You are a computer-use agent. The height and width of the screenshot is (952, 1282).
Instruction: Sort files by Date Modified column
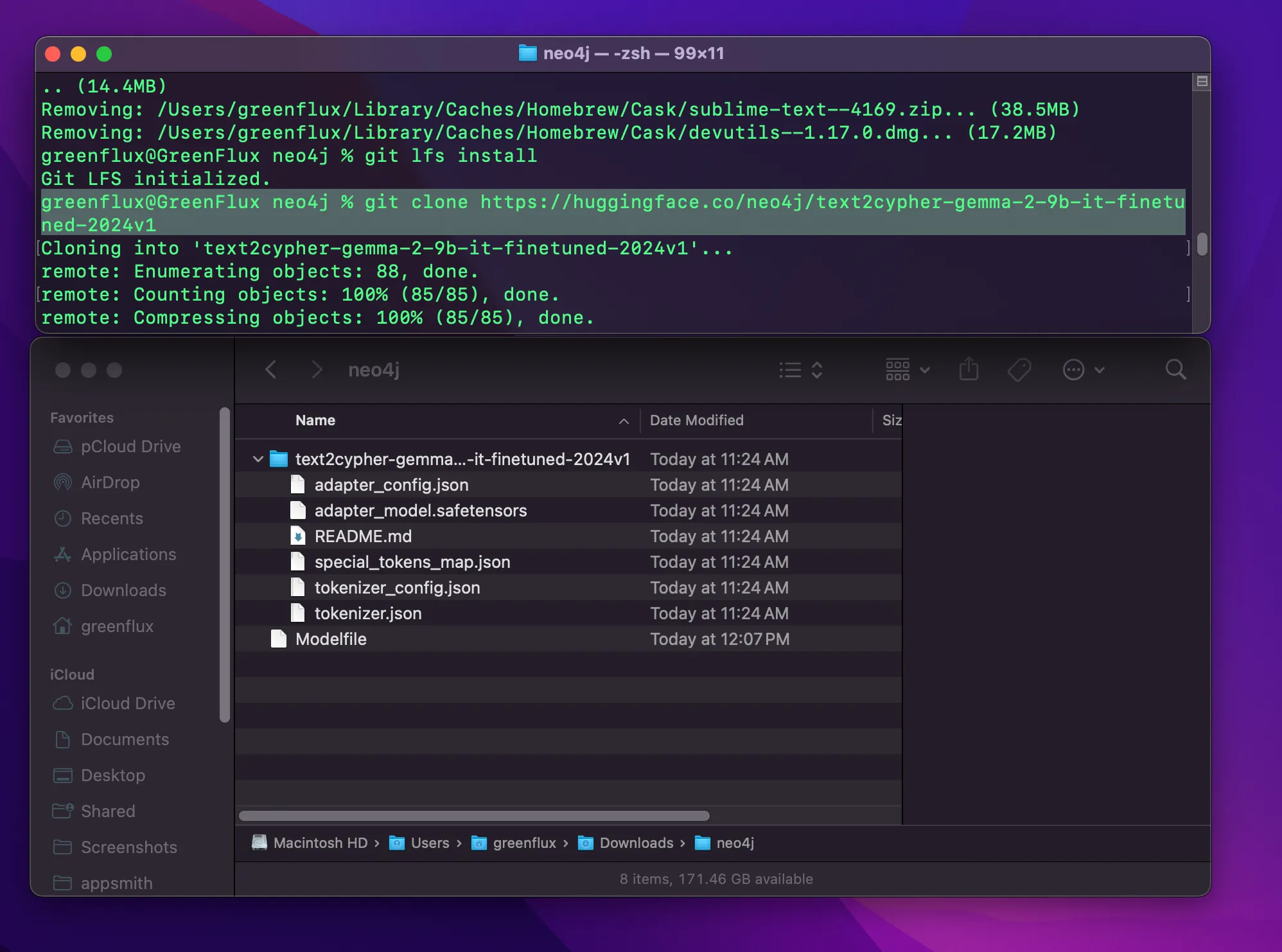click(697, 420)
